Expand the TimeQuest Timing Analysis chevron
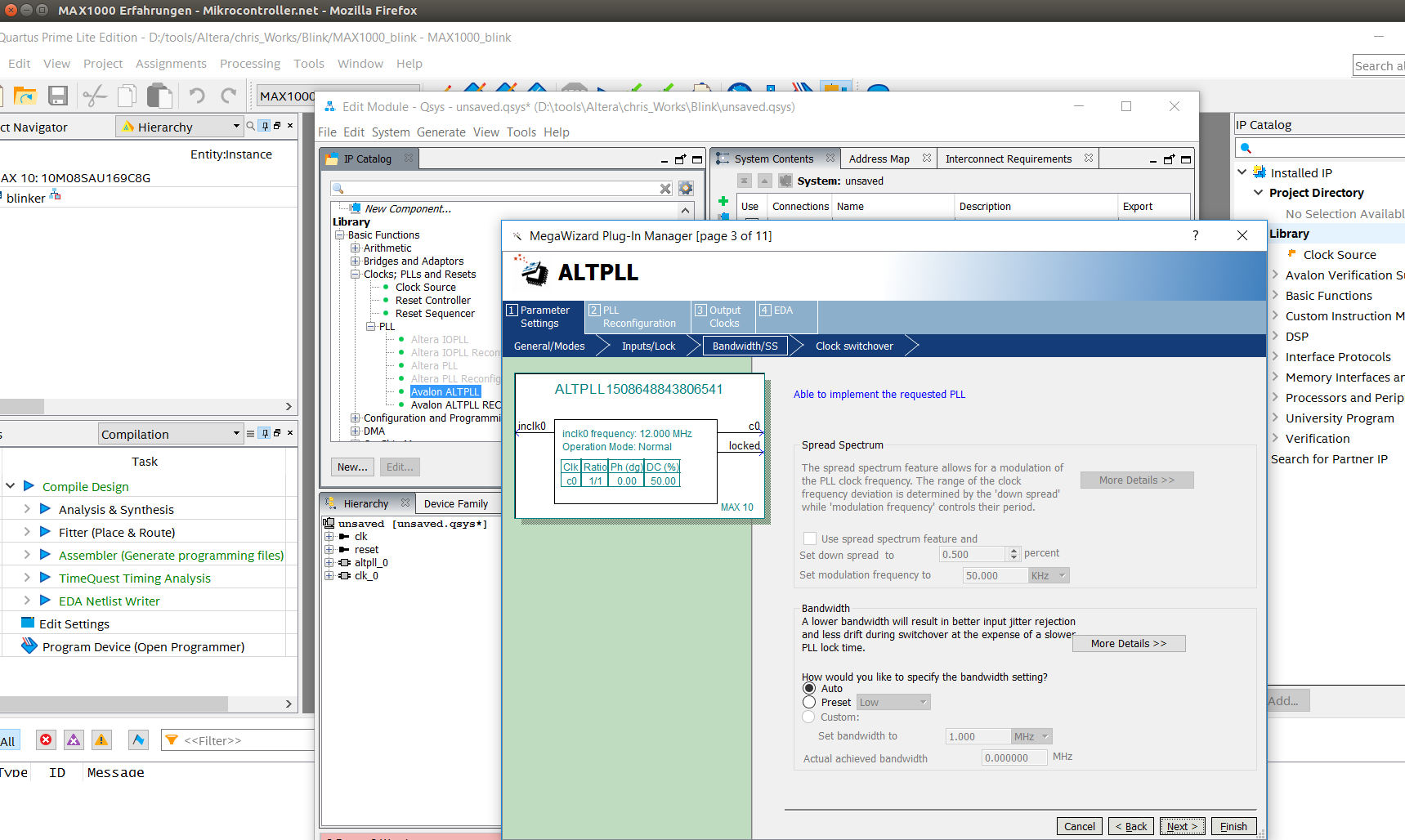The width and height of the screenshot is (1405, 840). tap(27, 577)
